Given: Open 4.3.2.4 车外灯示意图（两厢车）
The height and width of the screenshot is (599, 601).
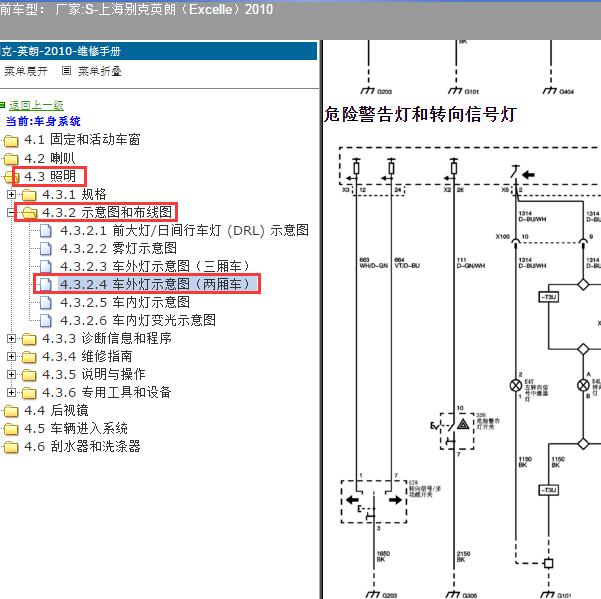Looking at the screenshot, I should click(156, 284).
